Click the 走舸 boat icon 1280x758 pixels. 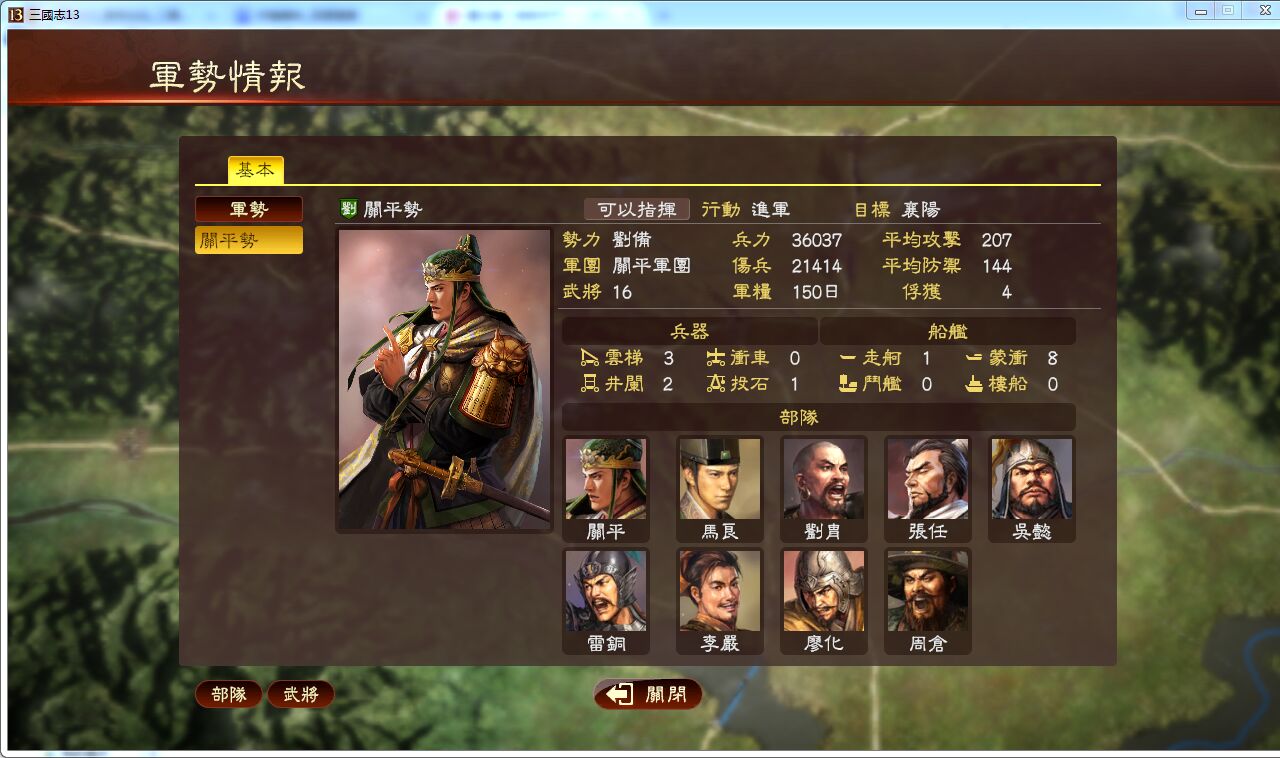point(848,358)
